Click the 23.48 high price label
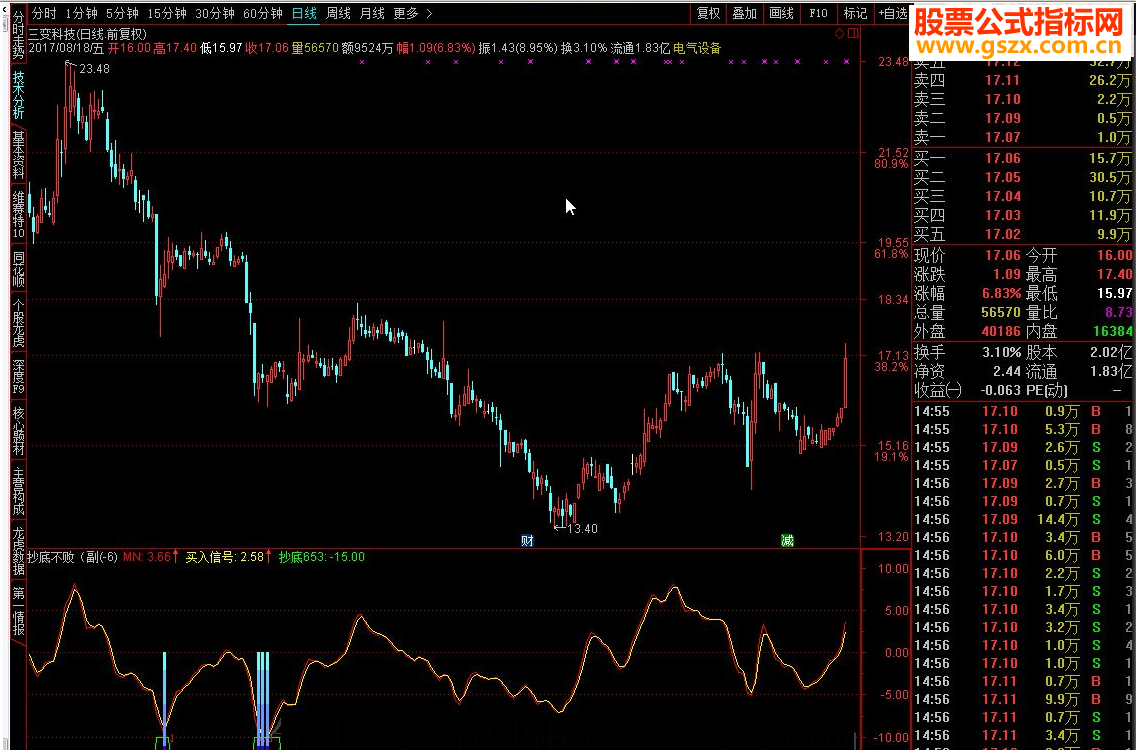The width and height of the screenshot is (1136, 750). pyautogui.click(x=94, y=69)
